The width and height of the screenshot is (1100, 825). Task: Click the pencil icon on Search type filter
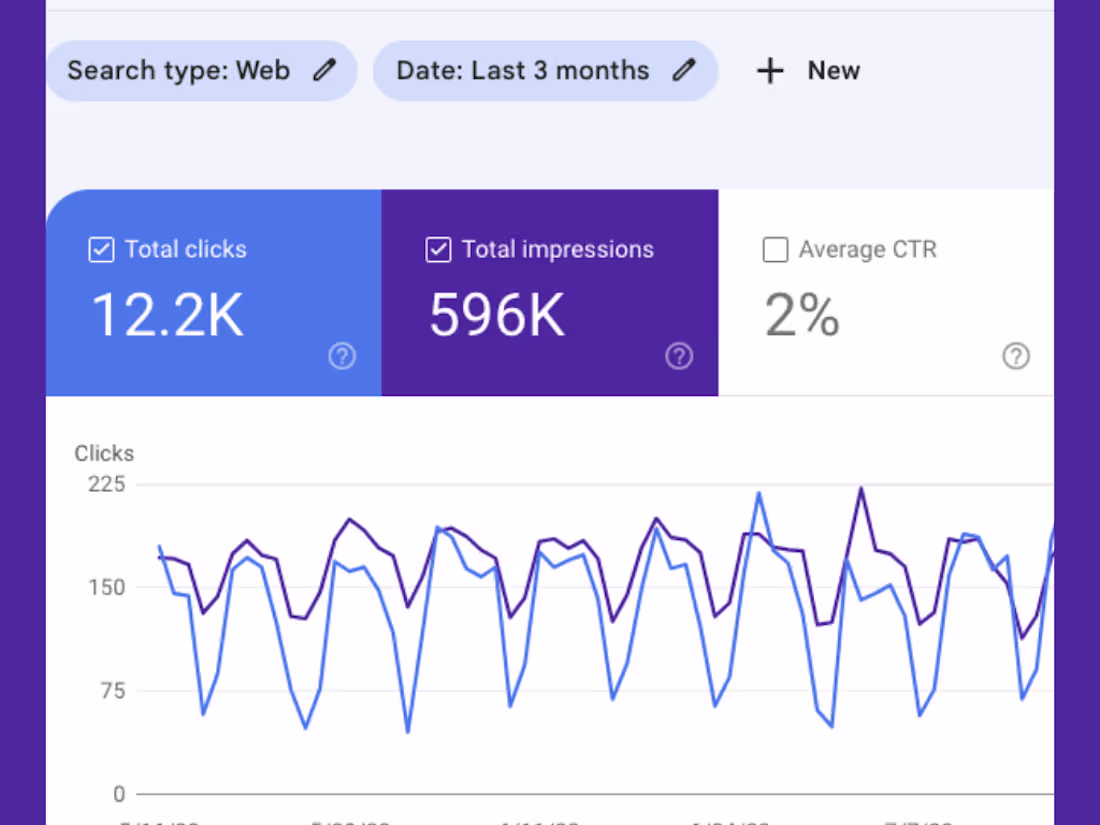(x=324, y=70)
